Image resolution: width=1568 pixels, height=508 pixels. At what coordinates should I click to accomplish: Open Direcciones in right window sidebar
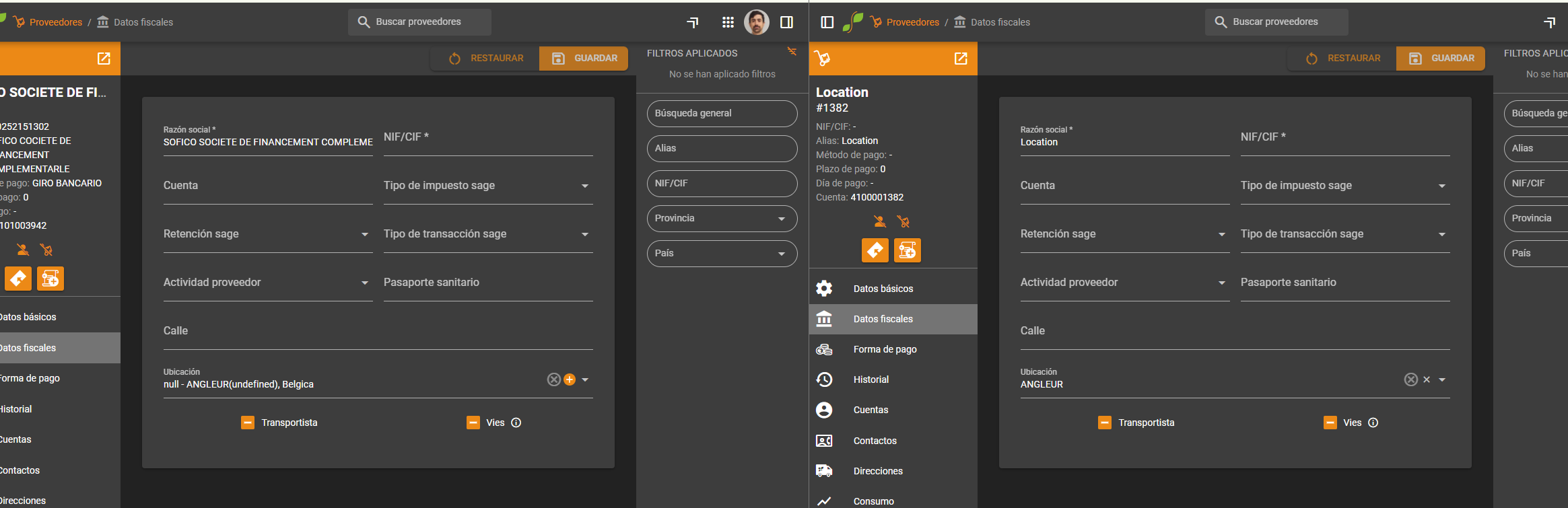point(893,471)
